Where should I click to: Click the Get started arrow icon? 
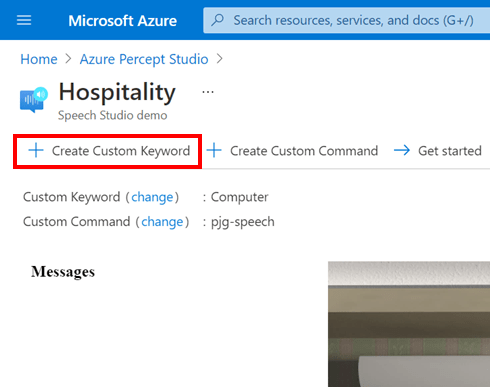tap(402, 151)
